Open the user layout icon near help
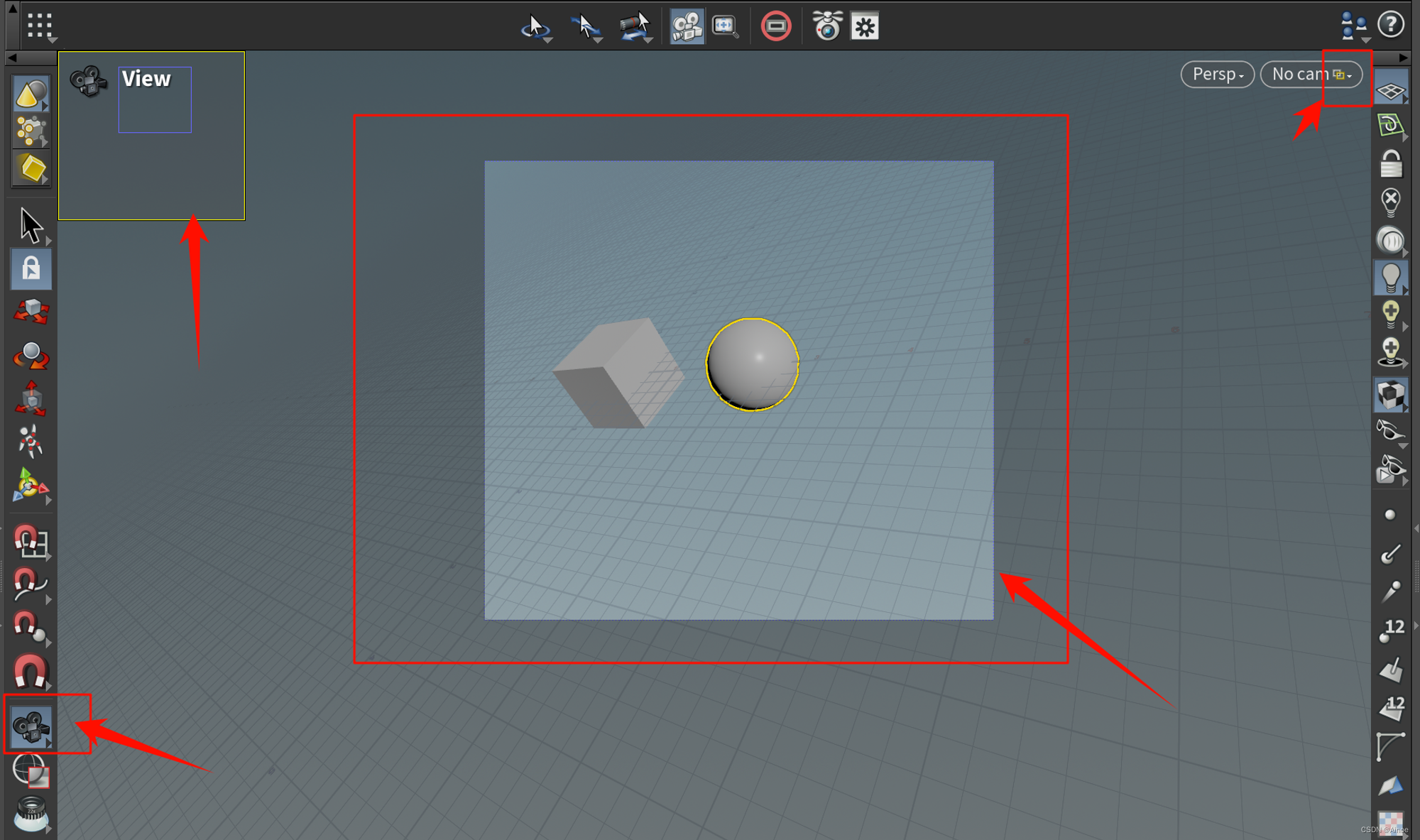Viewport: 1420px width, 840px height. [1353, 26]
